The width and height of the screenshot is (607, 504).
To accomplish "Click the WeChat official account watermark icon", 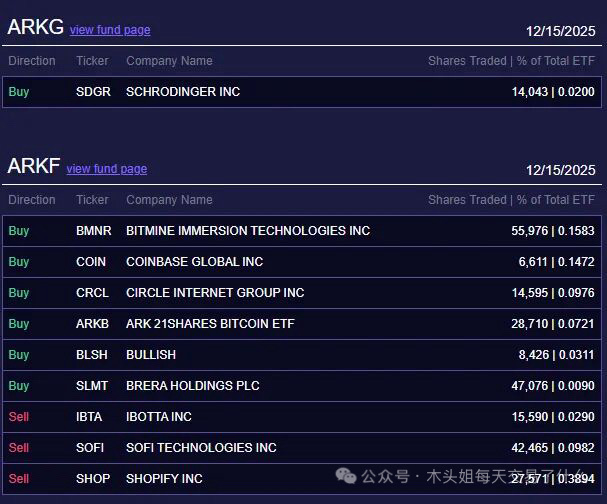I will tap(346, 476).
